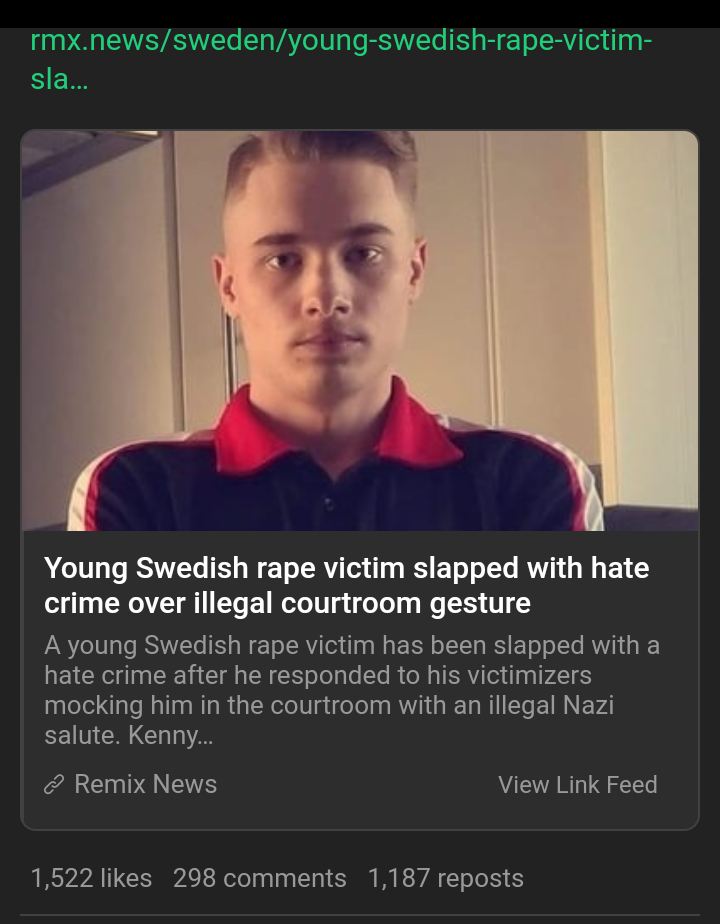Open View Link Feed
This screenshot has height=924, width=720.
[577, 784]
